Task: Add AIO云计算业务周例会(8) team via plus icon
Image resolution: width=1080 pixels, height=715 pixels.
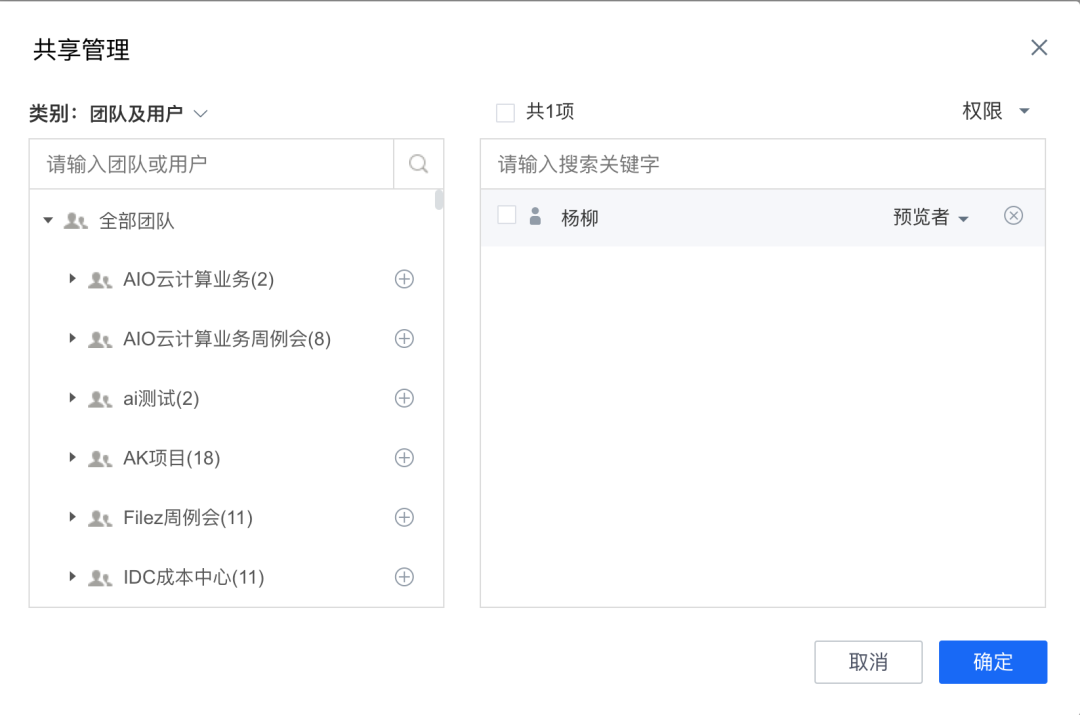Action: [x=404, y=339]
